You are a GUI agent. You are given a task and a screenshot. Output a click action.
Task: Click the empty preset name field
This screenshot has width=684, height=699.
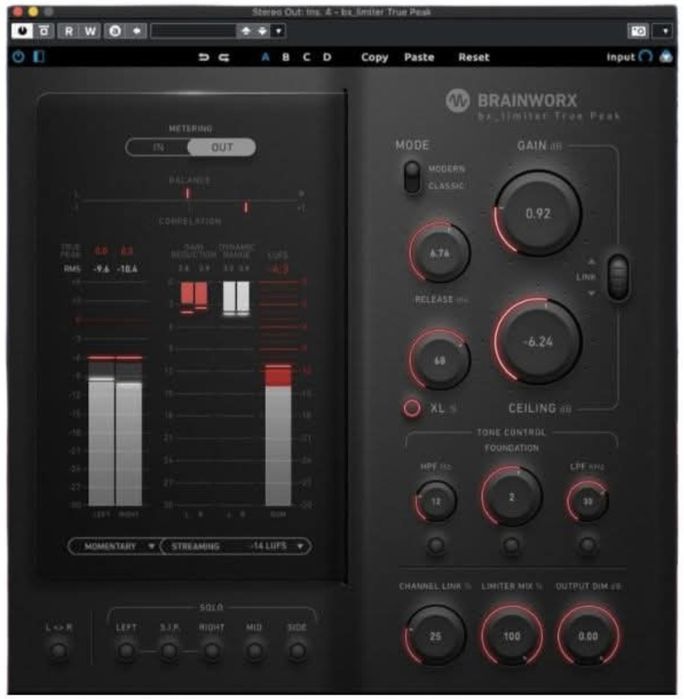point(194,31)
